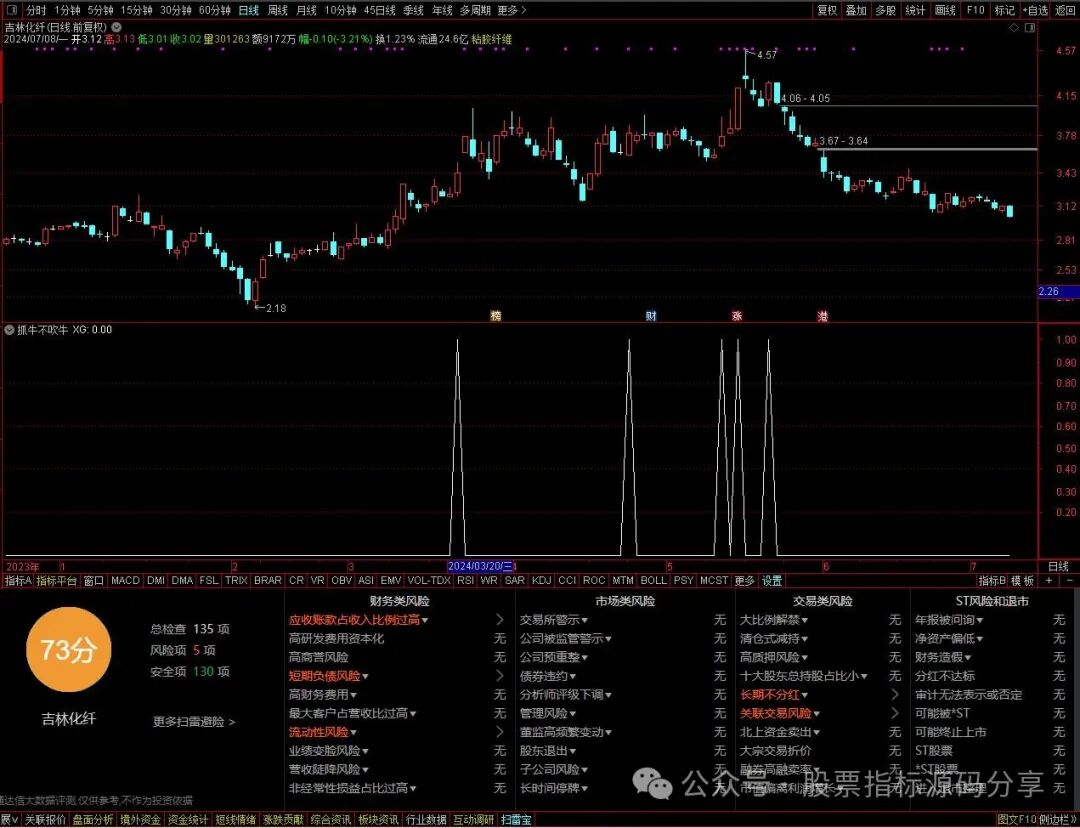Apply the KDJ indicator

(x=542, y=581)
